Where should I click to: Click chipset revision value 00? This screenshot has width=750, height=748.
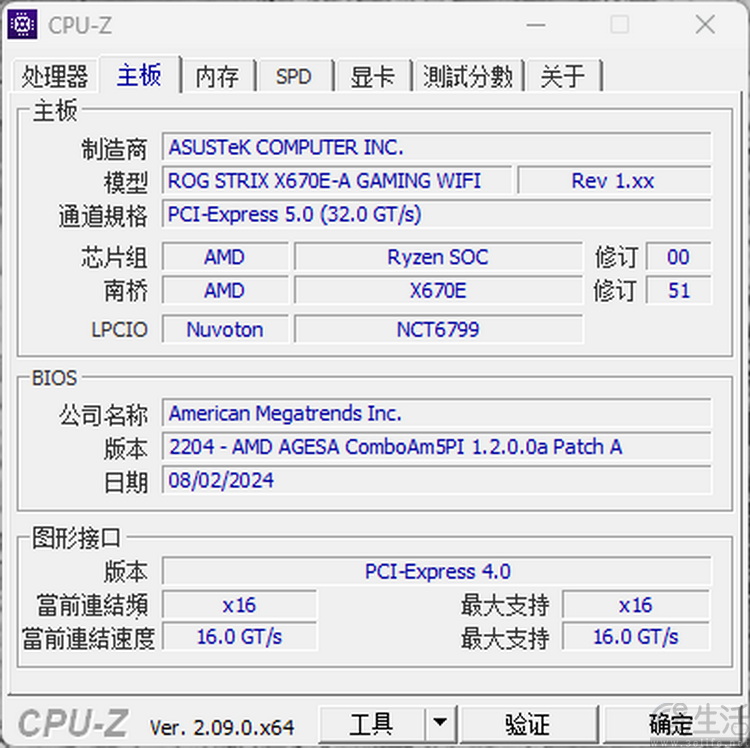pyautogui.click(x=678, y=257)
